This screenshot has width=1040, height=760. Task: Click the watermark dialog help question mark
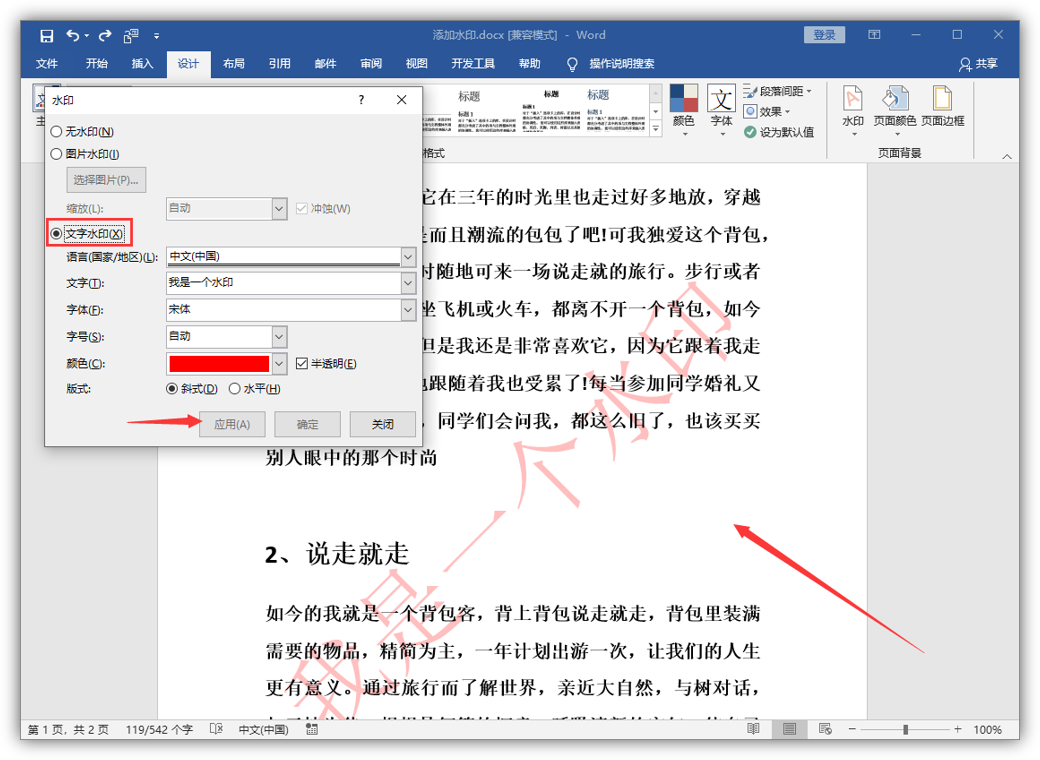361,99
